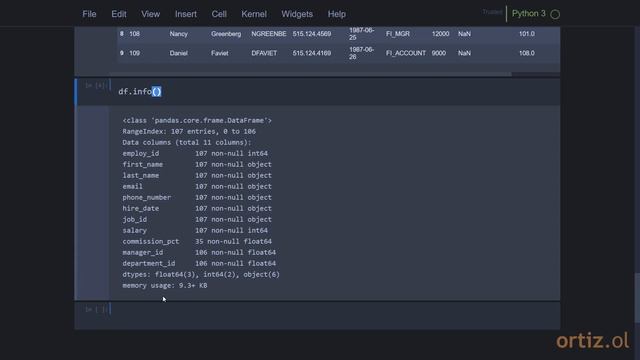Click the empty code cell at bottom

[x=335, y=315]
